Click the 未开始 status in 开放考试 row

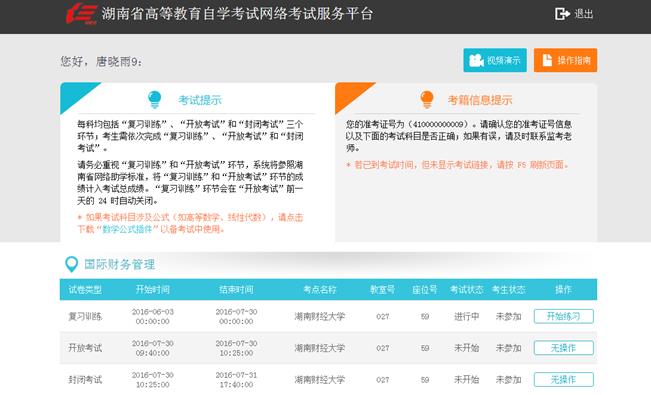[x=467, y=348]
